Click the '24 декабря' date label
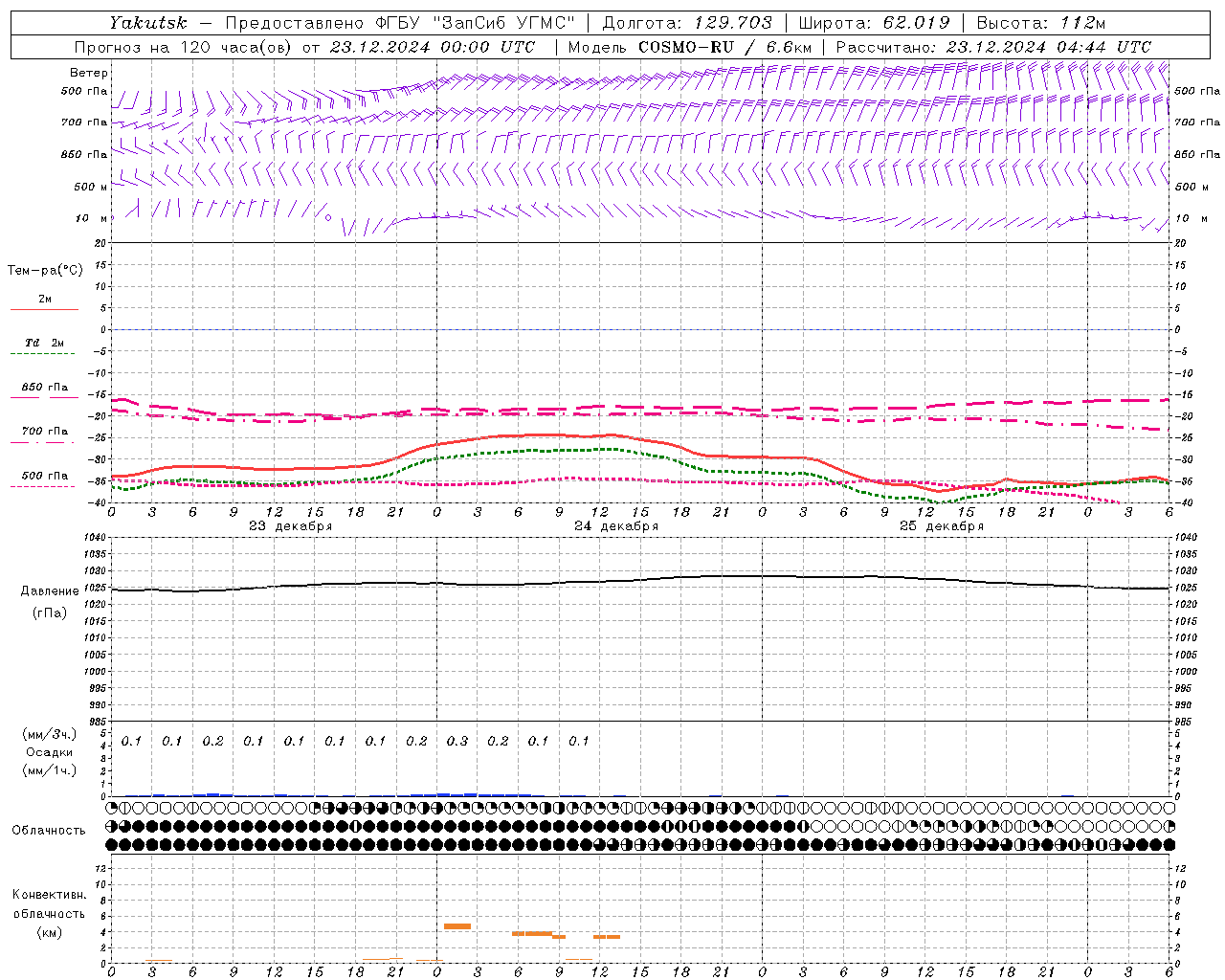Viewport: 1225px width, 980px height. (x=616, y=526)
